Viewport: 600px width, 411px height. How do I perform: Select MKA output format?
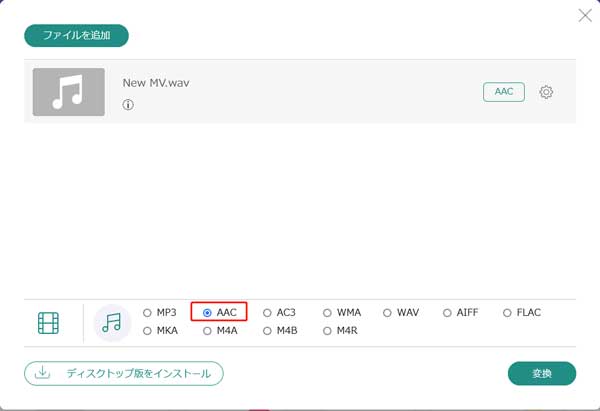147,331
